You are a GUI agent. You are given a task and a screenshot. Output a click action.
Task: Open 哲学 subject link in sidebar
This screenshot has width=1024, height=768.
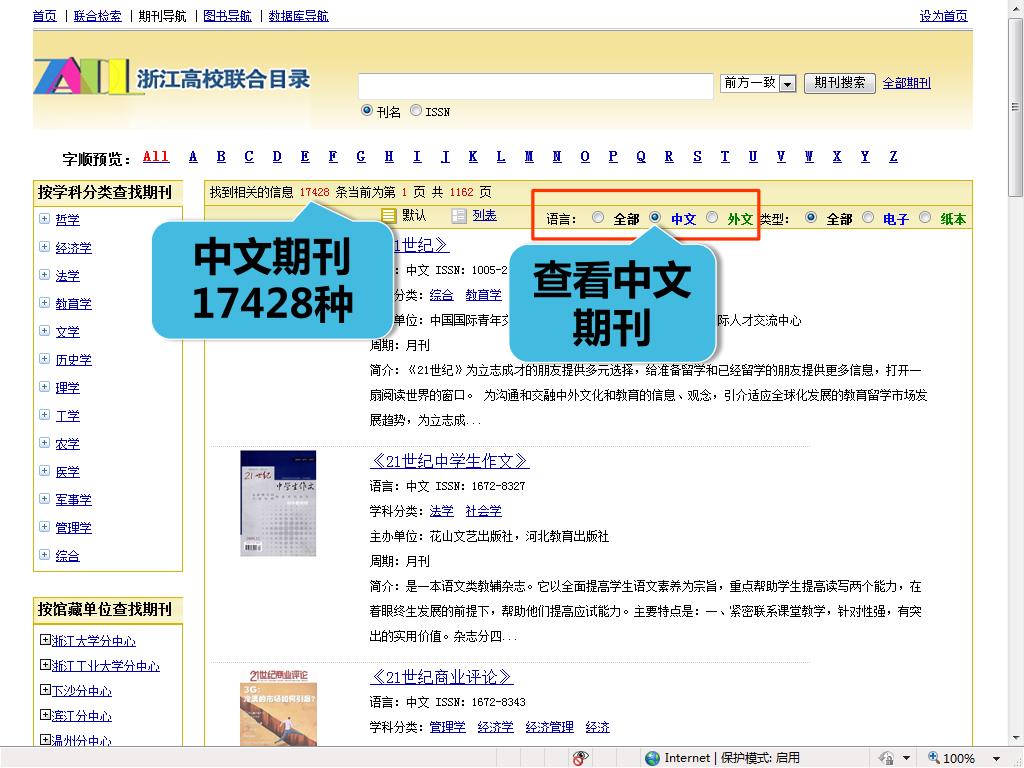pyautogui.click(x=67, y=219)
